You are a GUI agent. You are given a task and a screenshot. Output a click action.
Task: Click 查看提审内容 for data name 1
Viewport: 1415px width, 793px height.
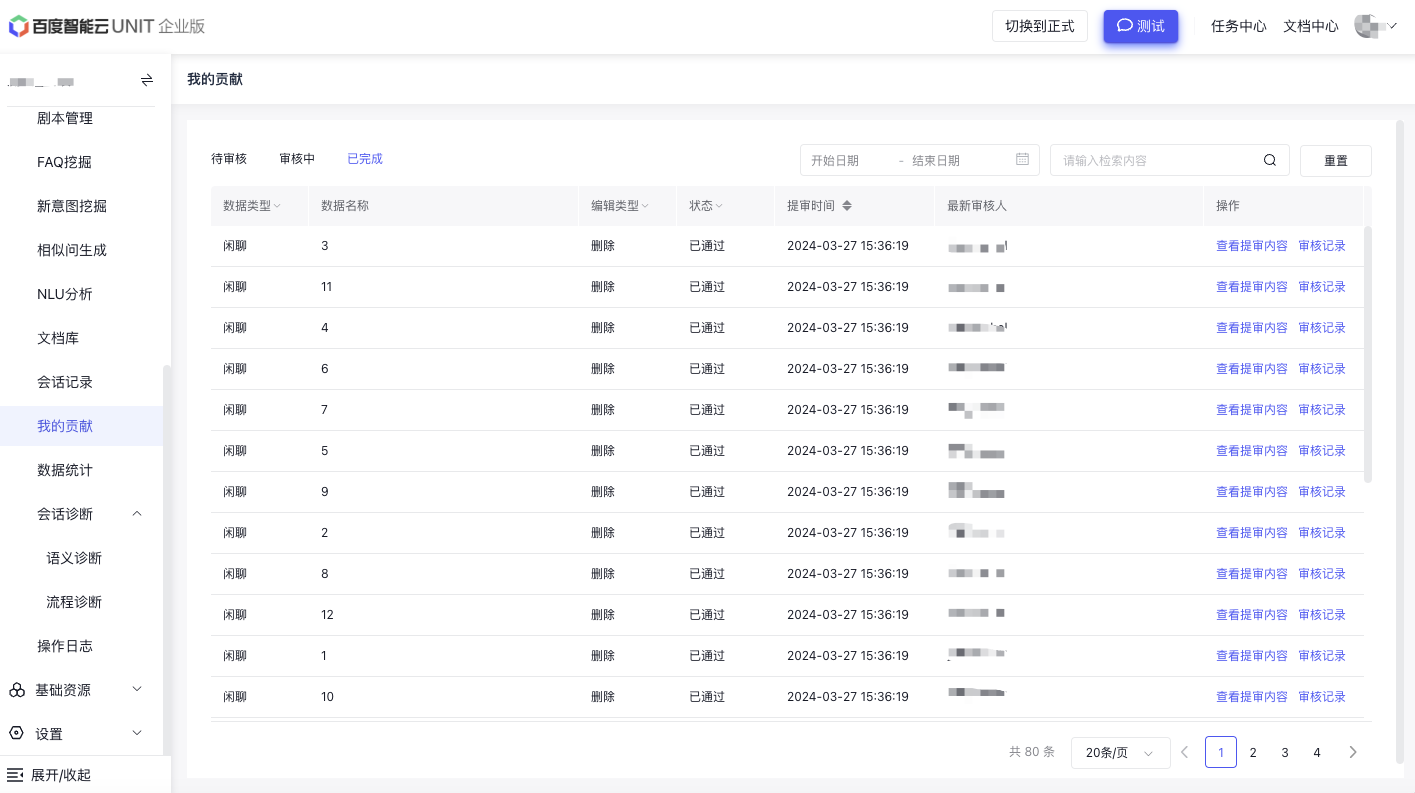pos(1252,656)
